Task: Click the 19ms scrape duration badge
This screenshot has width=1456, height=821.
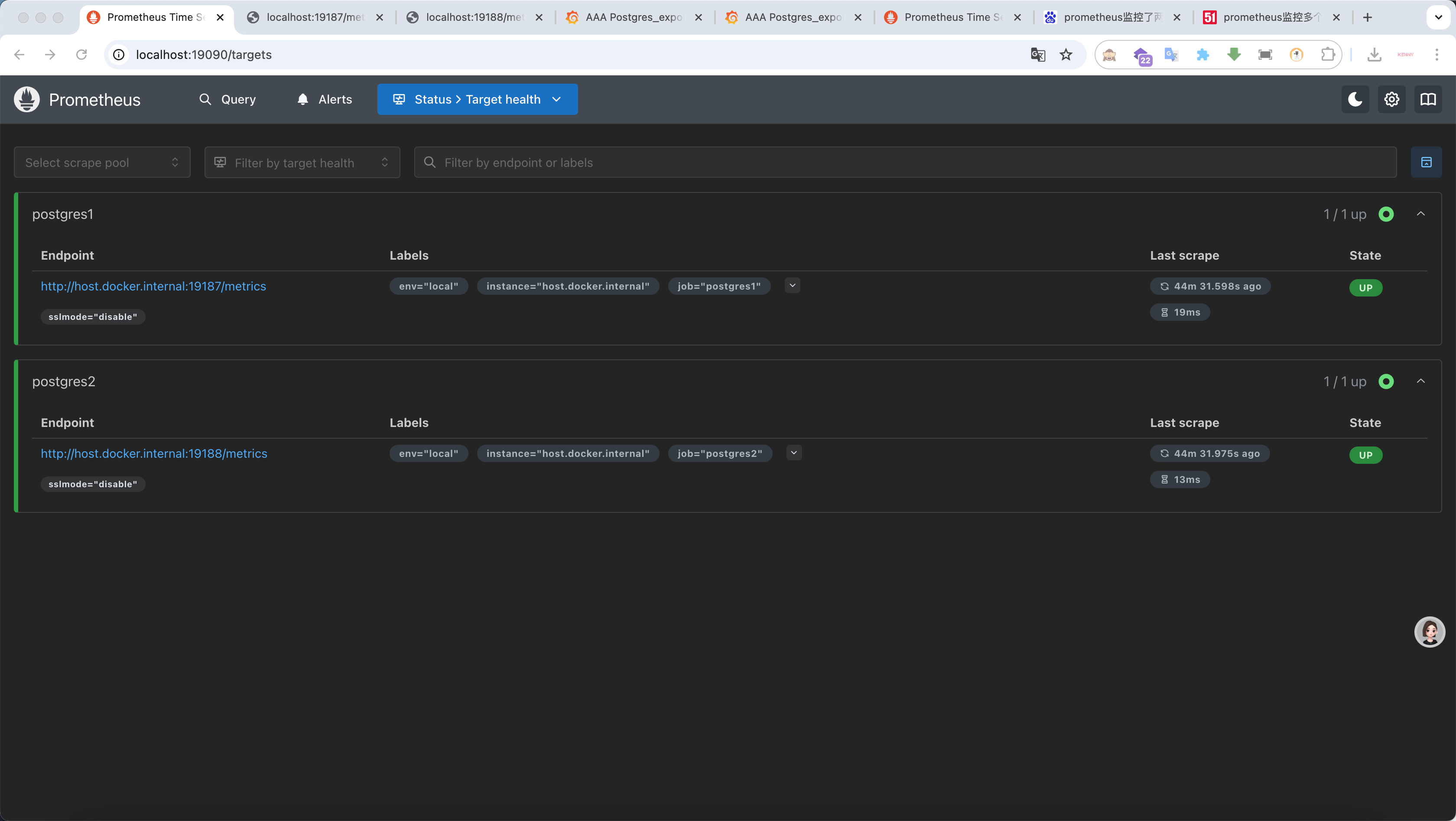Action: point(1180,312)
